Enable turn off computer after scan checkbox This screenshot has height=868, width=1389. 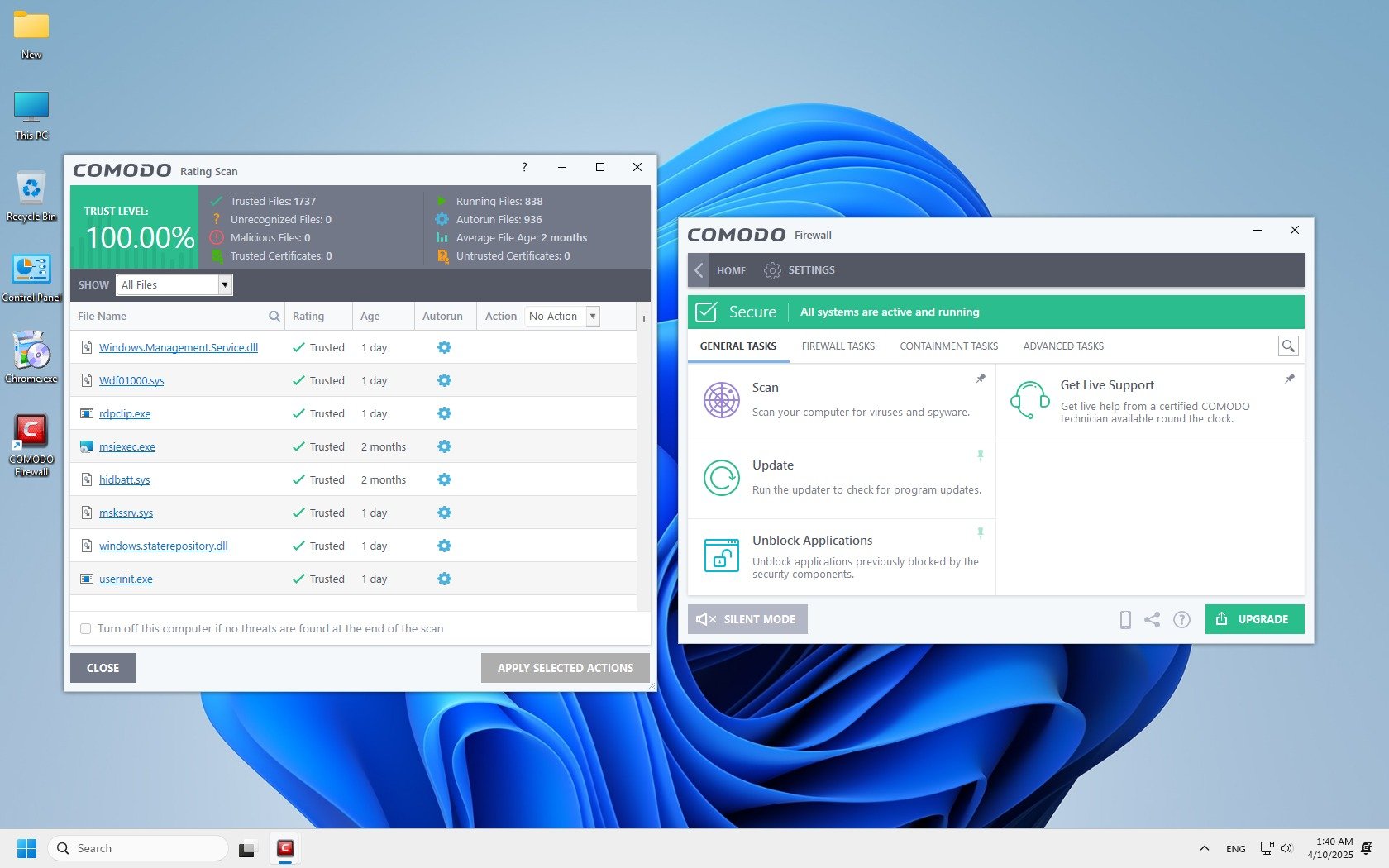pyautogui.click(x=85, y=629)
